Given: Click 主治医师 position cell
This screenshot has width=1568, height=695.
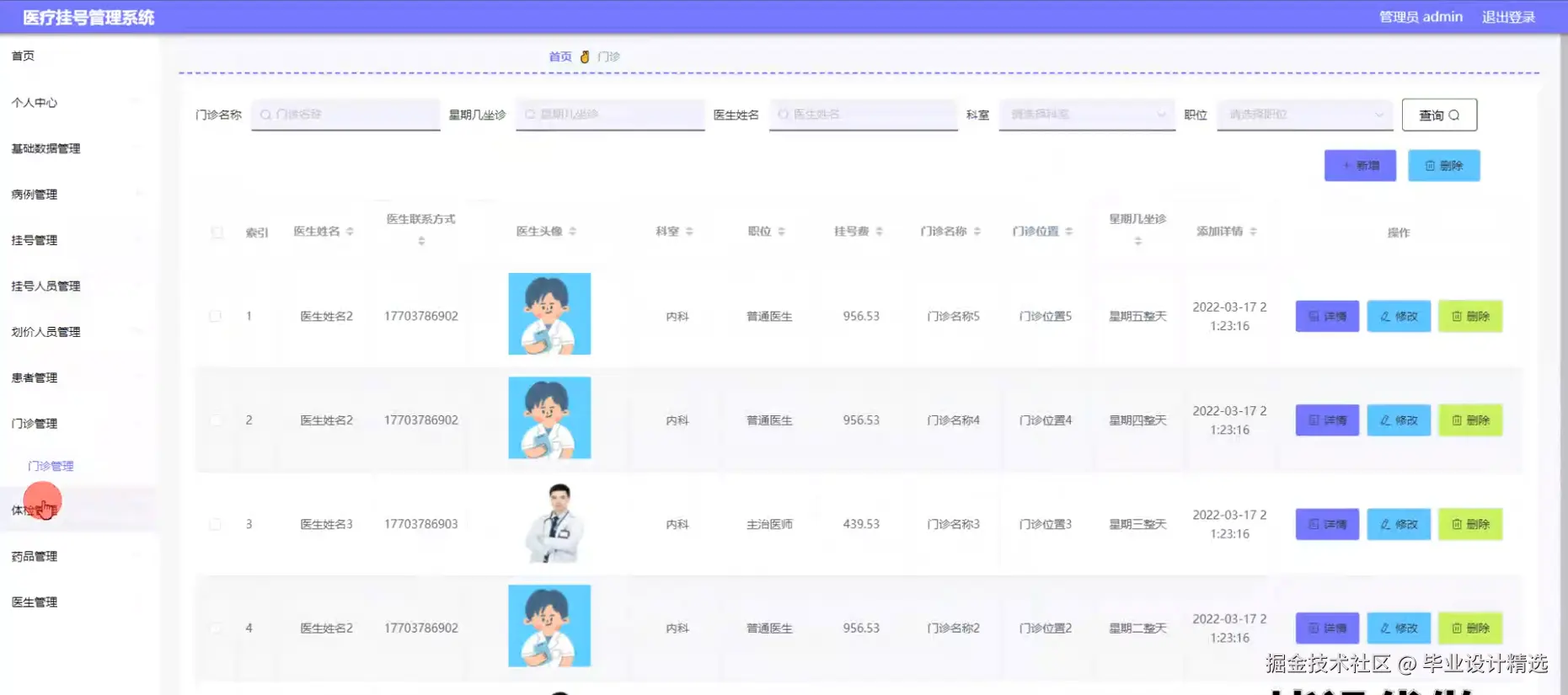Looking at the screenshot, I should pos(769,524).
